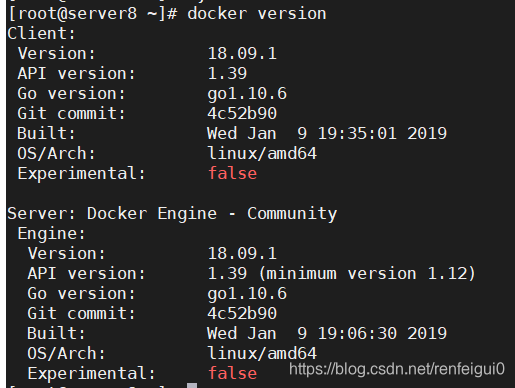
Task: Click the Client Git commit 4c52b90
Action: click(x=242, y=114)
